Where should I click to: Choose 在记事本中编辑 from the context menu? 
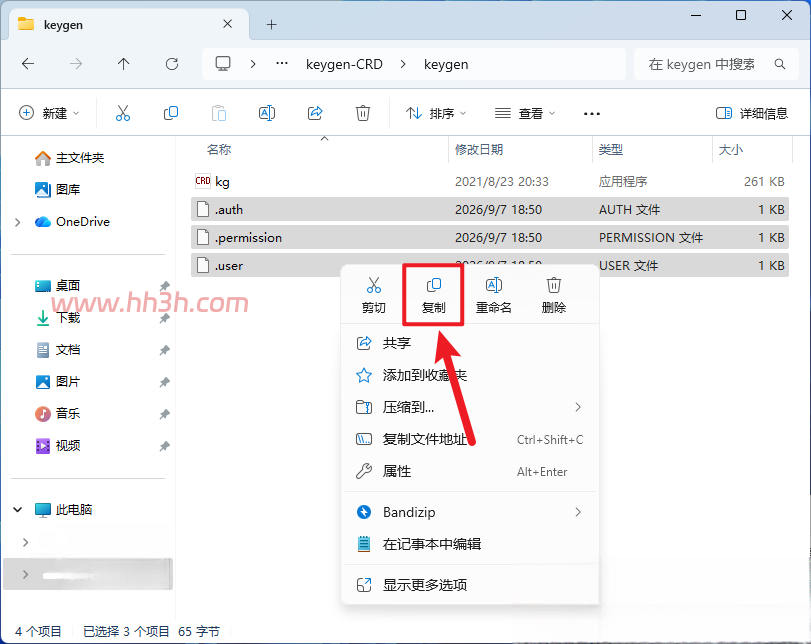coord(470,544)
